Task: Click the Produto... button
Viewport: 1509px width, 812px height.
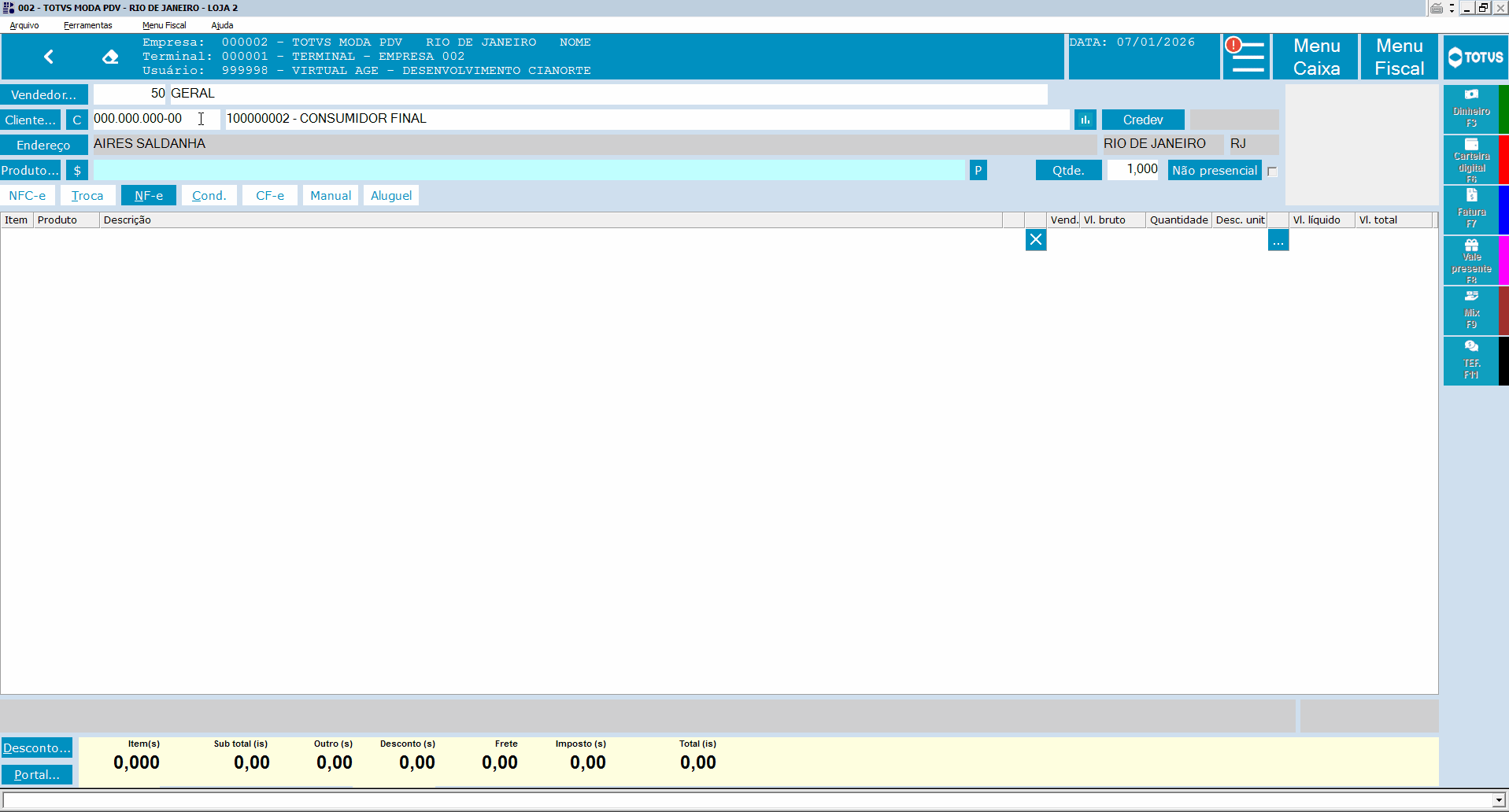Action: (x=31, y=170)
